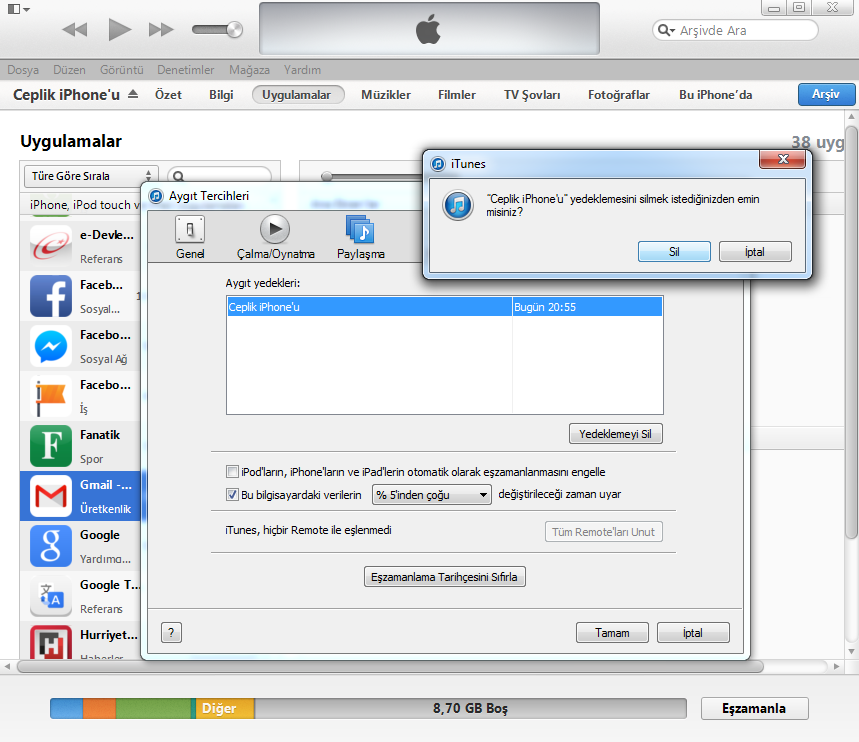Click the Hurriyet app icon
Screen dimensions: 859x742
pos(51,642)
